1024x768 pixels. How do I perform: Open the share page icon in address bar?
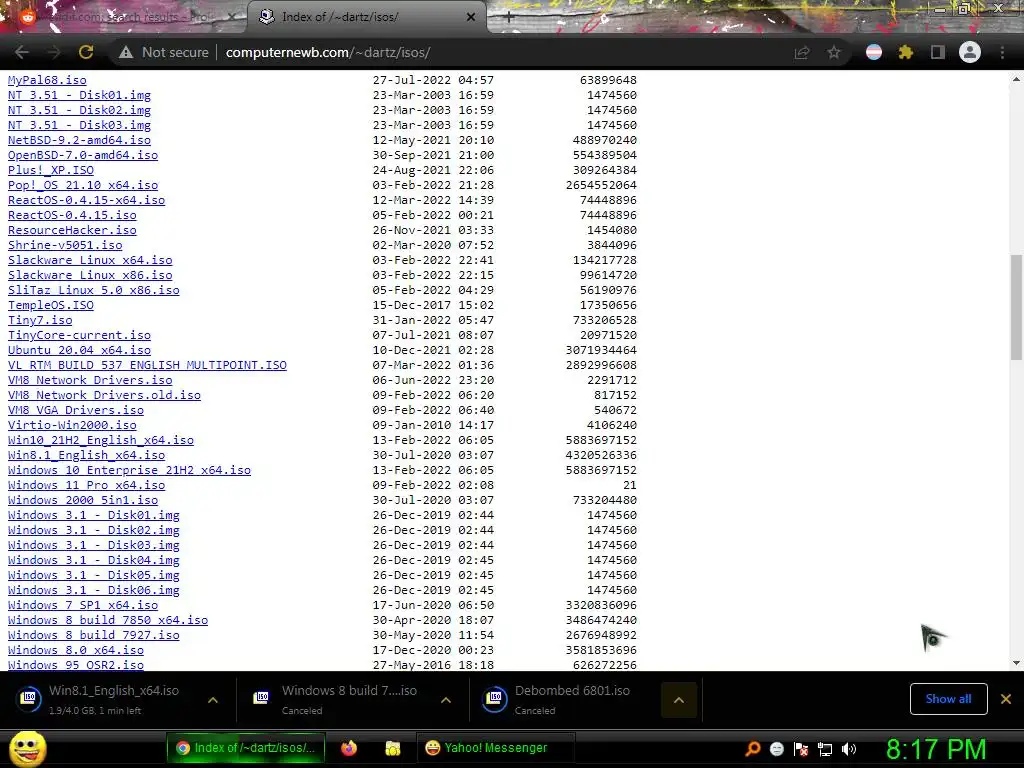802,52
